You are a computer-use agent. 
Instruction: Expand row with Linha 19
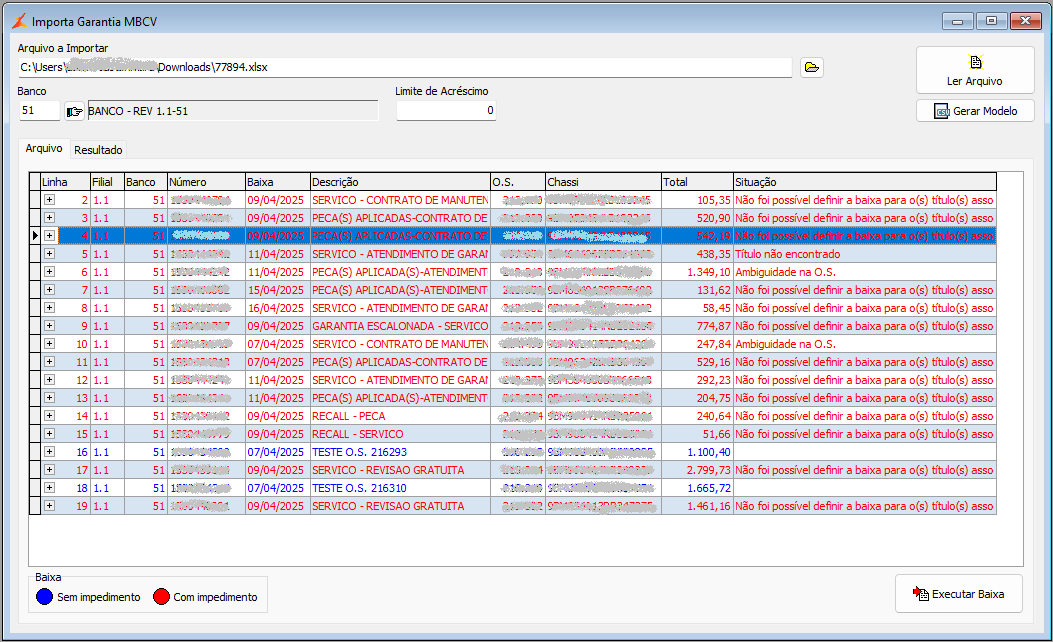pos(50,506)
